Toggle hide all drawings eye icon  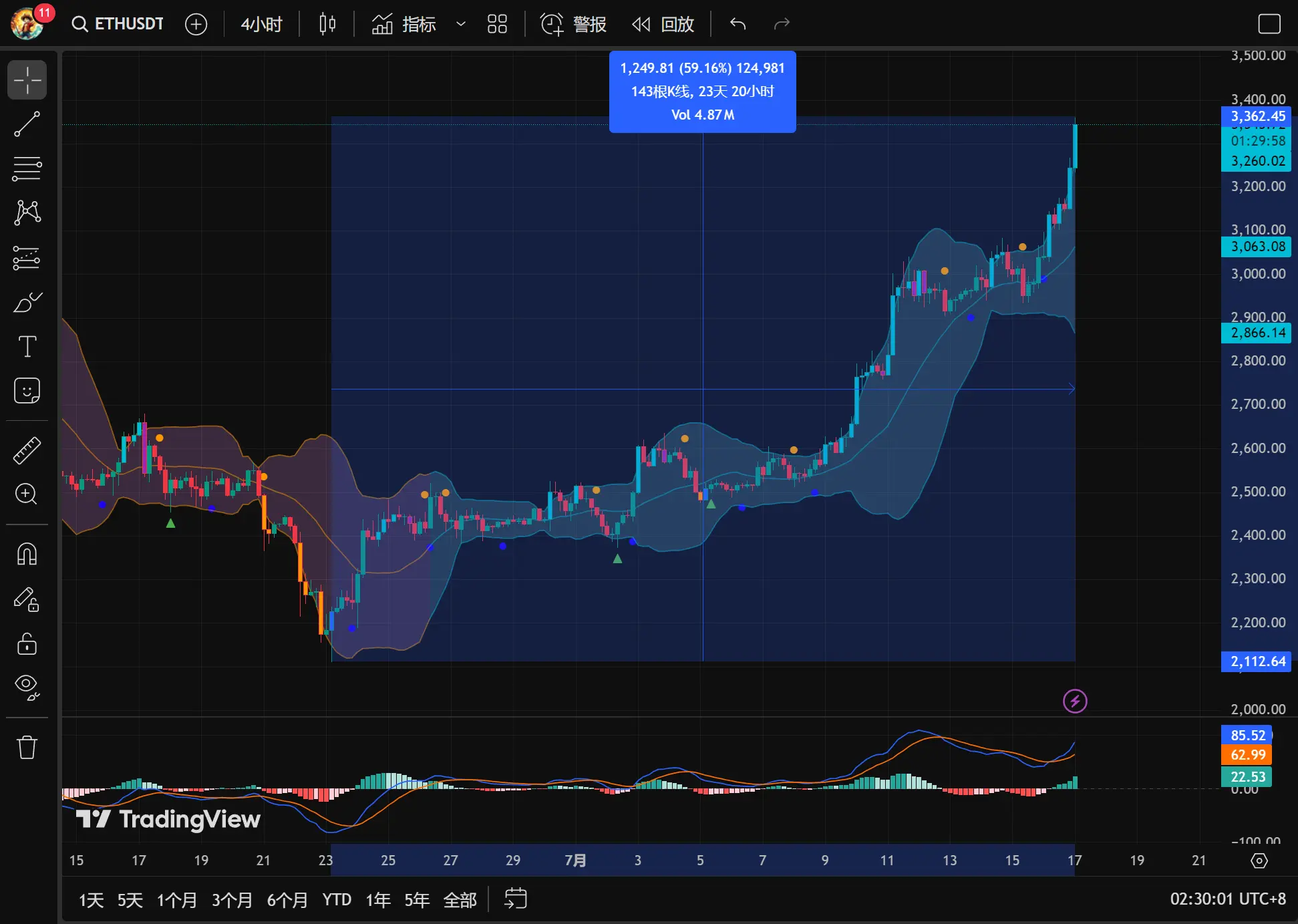click(x=27, y=687)
